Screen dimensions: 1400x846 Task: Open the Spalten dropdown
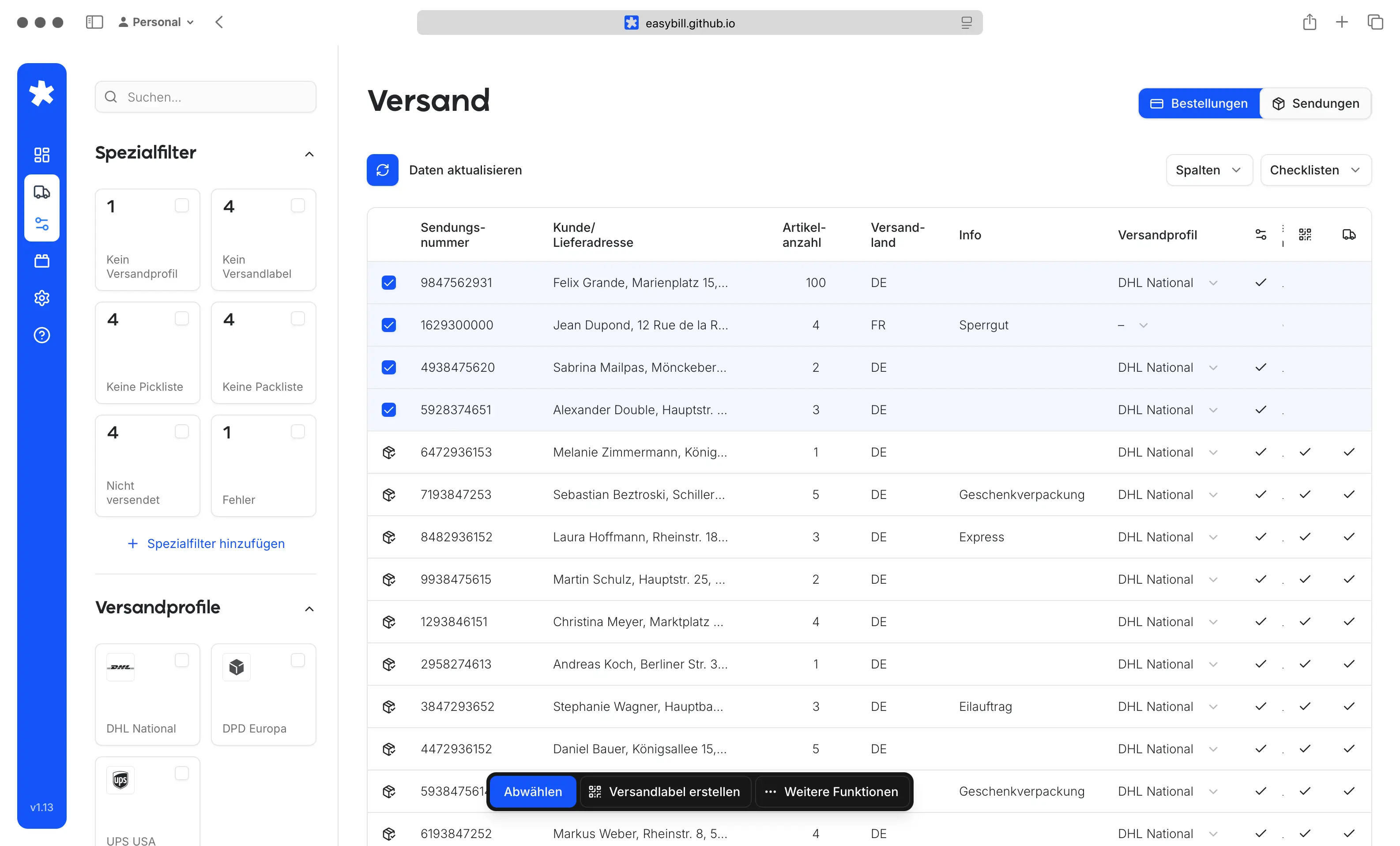click(x=1208, y=170)
